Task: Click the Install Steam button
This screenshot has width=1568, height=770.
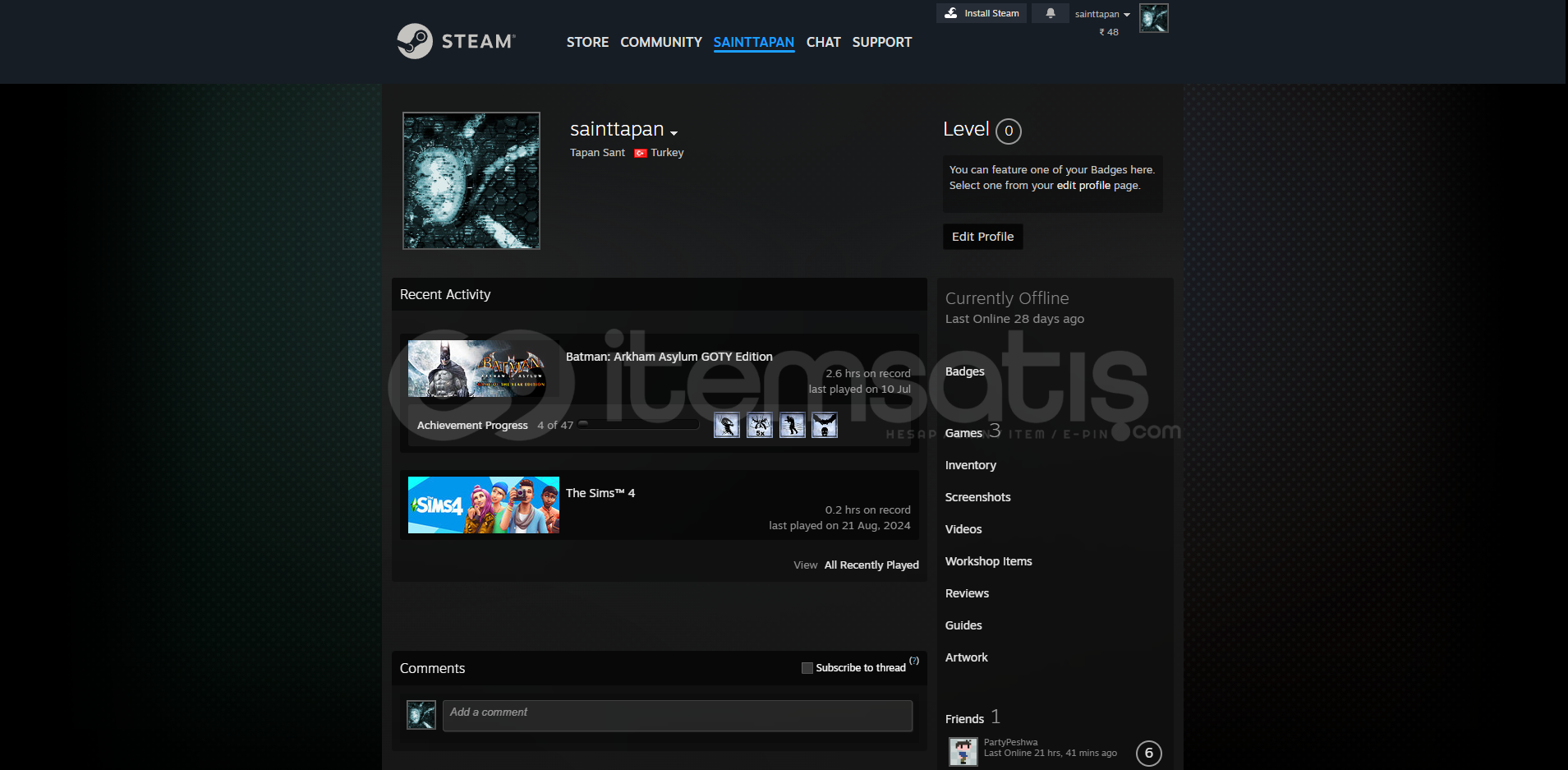Action: [x=982, y=13]
